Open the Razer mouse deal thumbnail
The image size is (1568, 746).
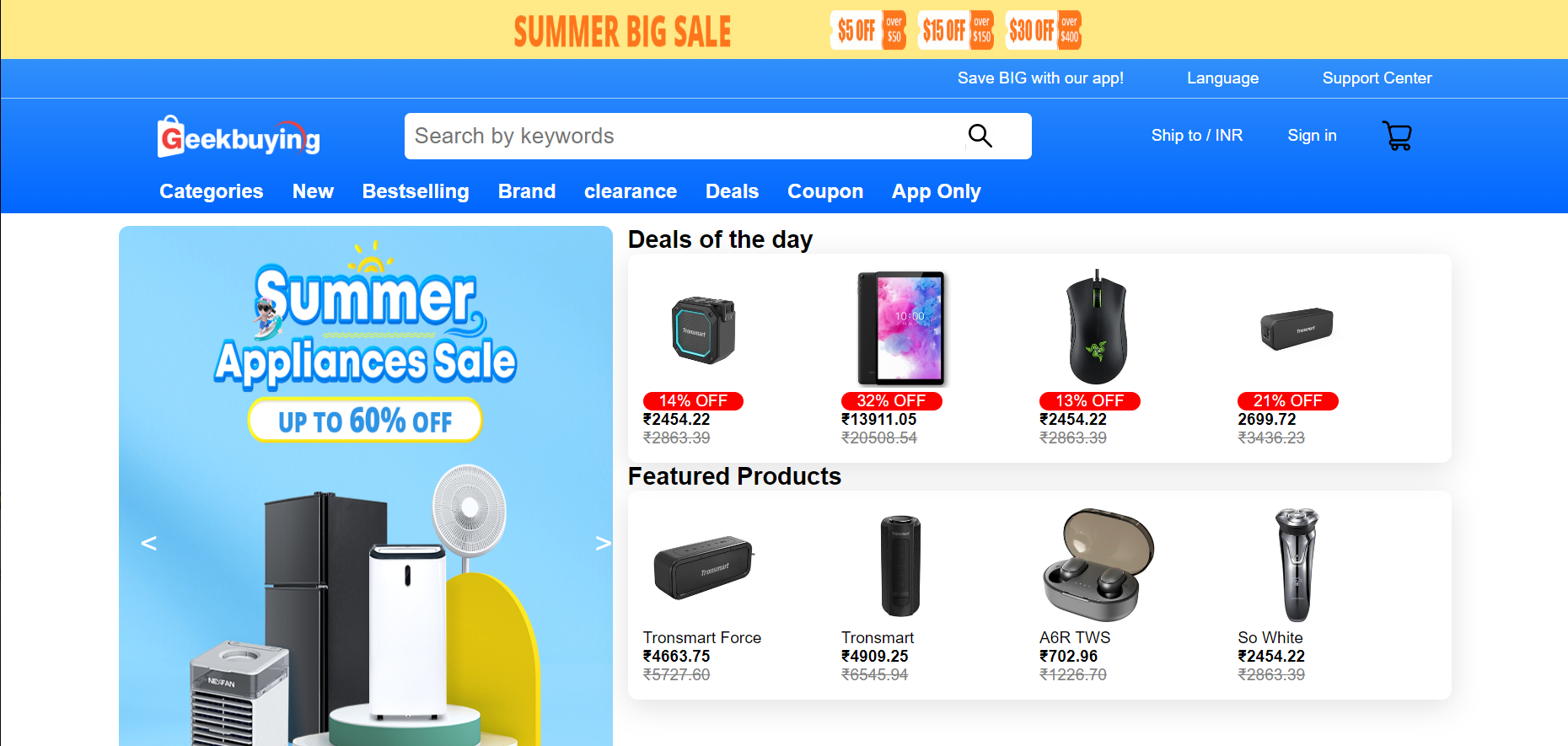pos(1096,327)
